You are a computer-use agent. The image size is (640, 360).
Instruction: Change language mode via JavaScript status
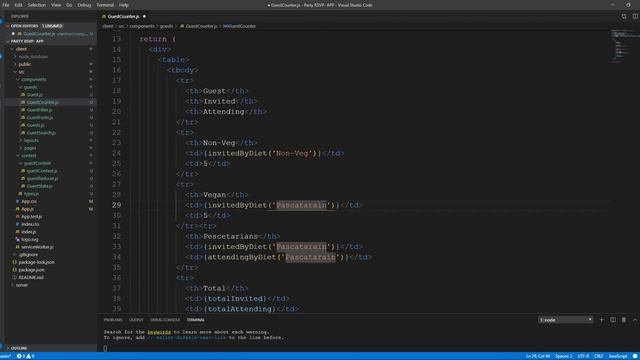pos(618,356)
